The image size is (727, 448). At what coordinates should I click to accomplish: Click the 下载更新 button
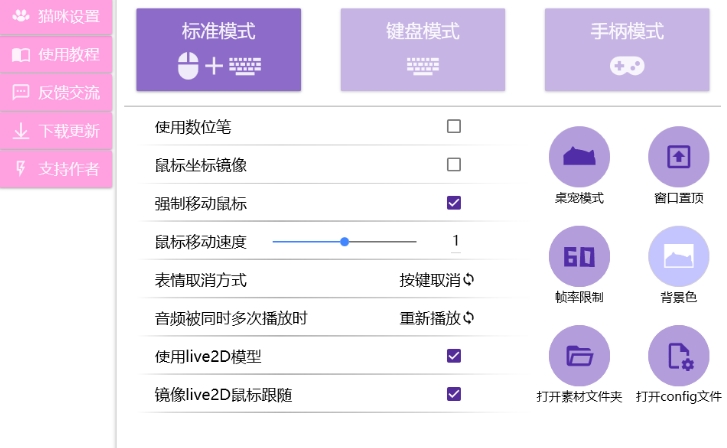[57, 131]
